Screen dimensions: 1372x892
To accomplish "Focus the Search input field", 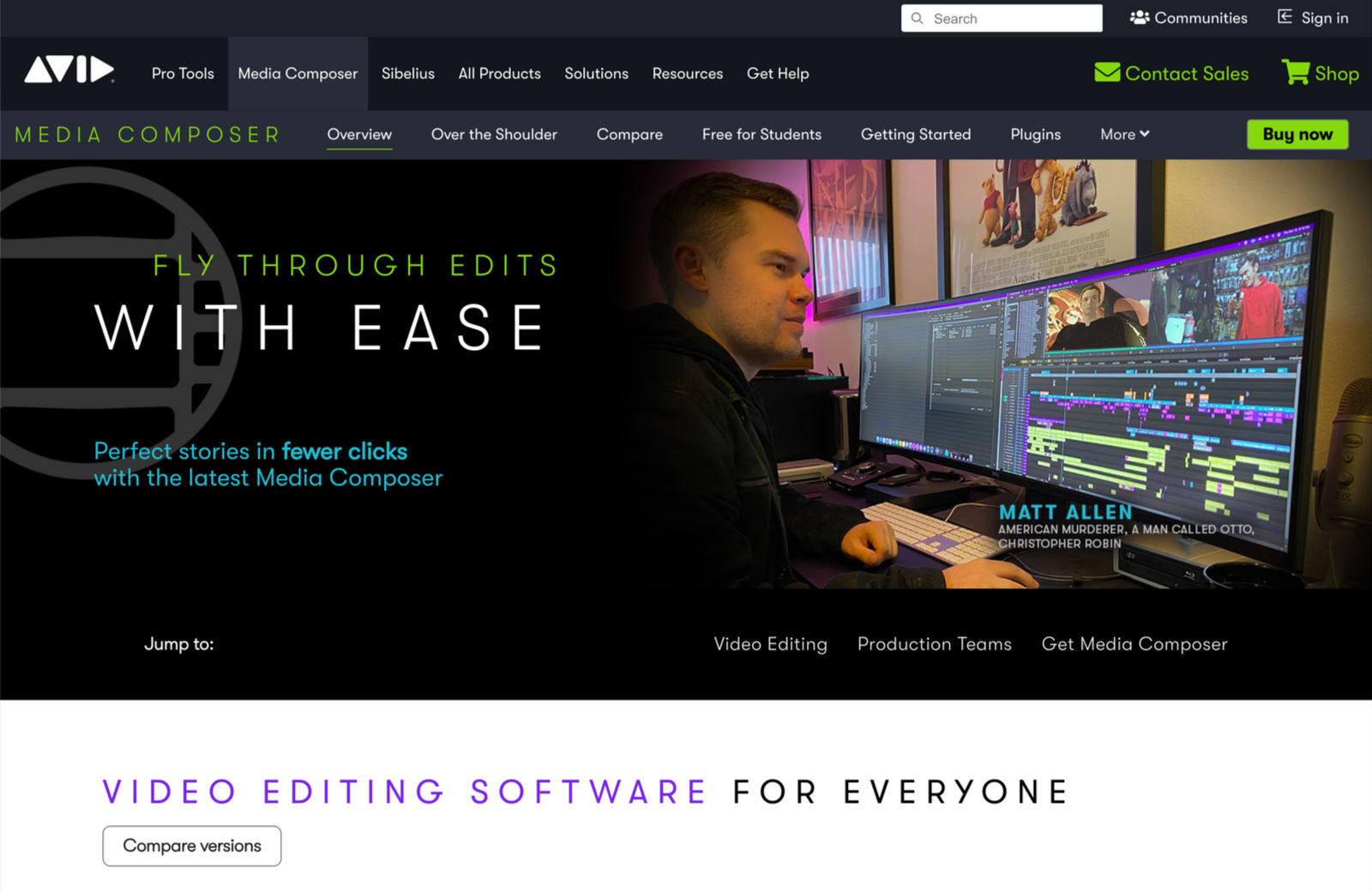I will pyautogui.click(x=1002, y=18).
